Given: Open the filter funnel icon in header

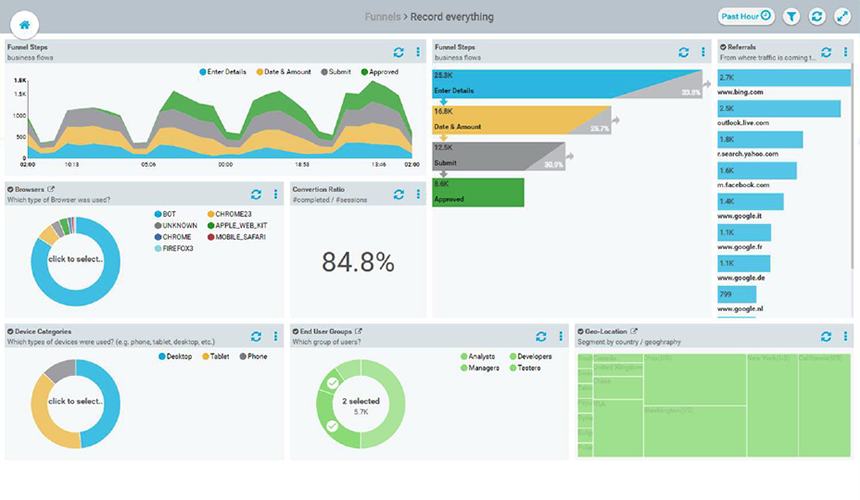Looking at the screenshot, I should (x=791, y=16).
